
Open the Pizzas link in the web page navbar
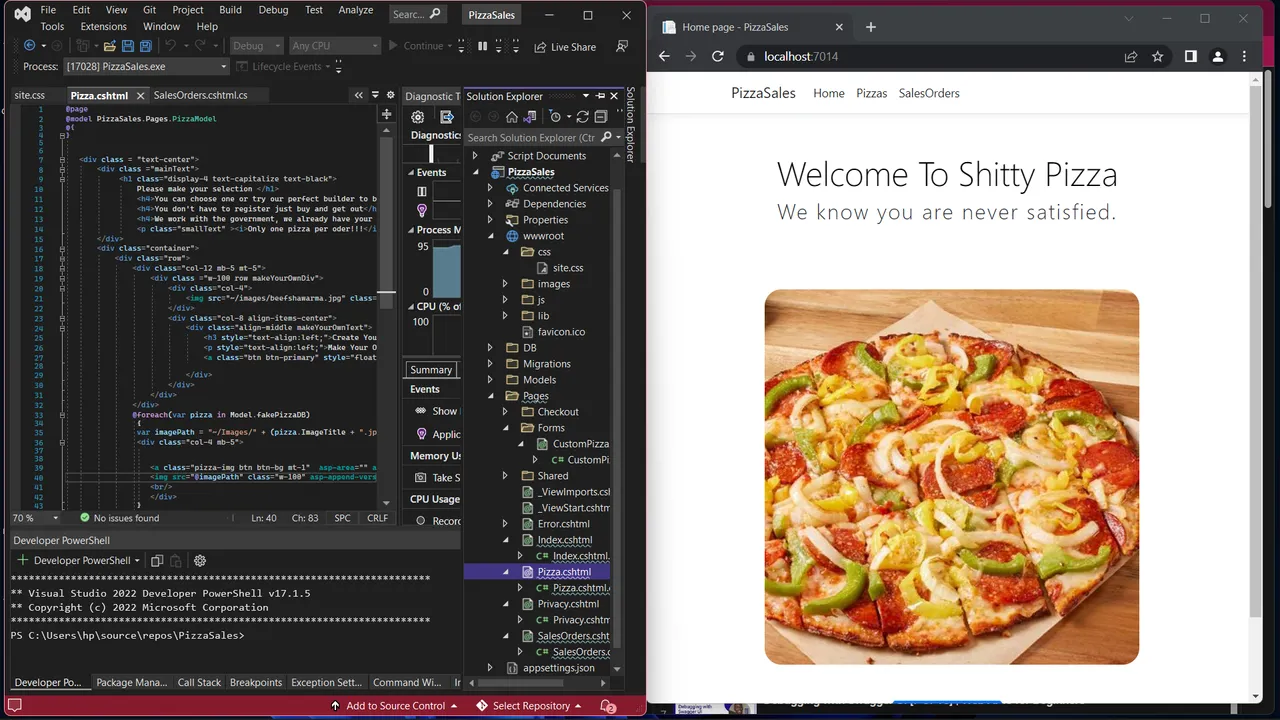871,93
